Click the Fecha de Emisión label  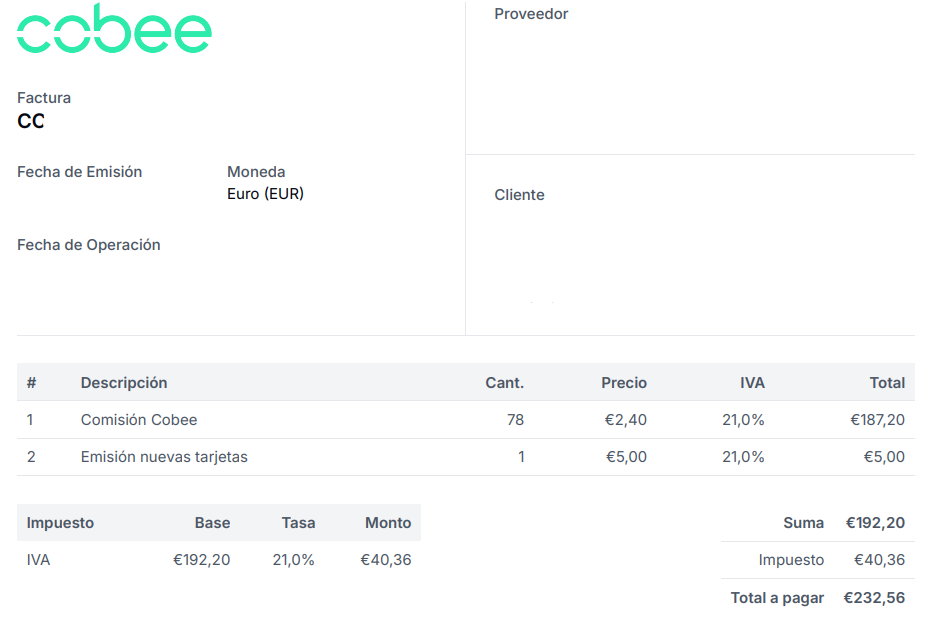80,172
